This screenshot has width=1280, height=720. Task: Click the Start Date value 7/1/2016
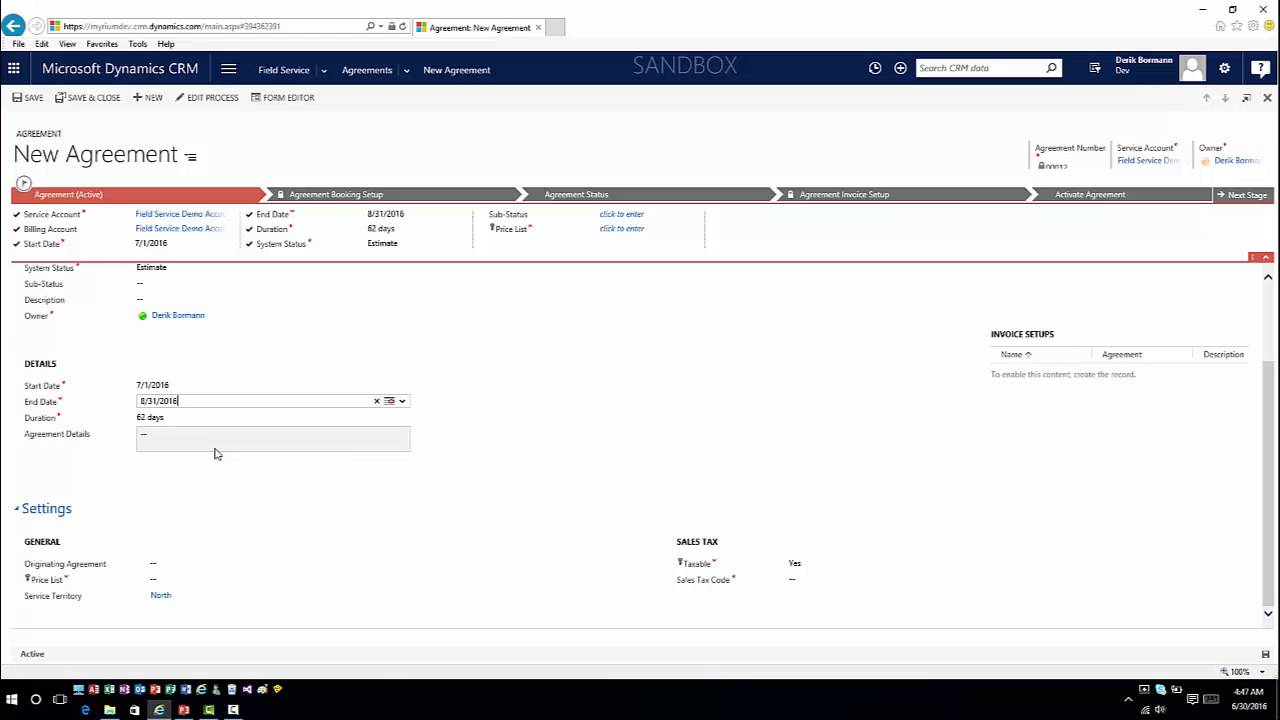pyautogui.click(x=152, y=385)
